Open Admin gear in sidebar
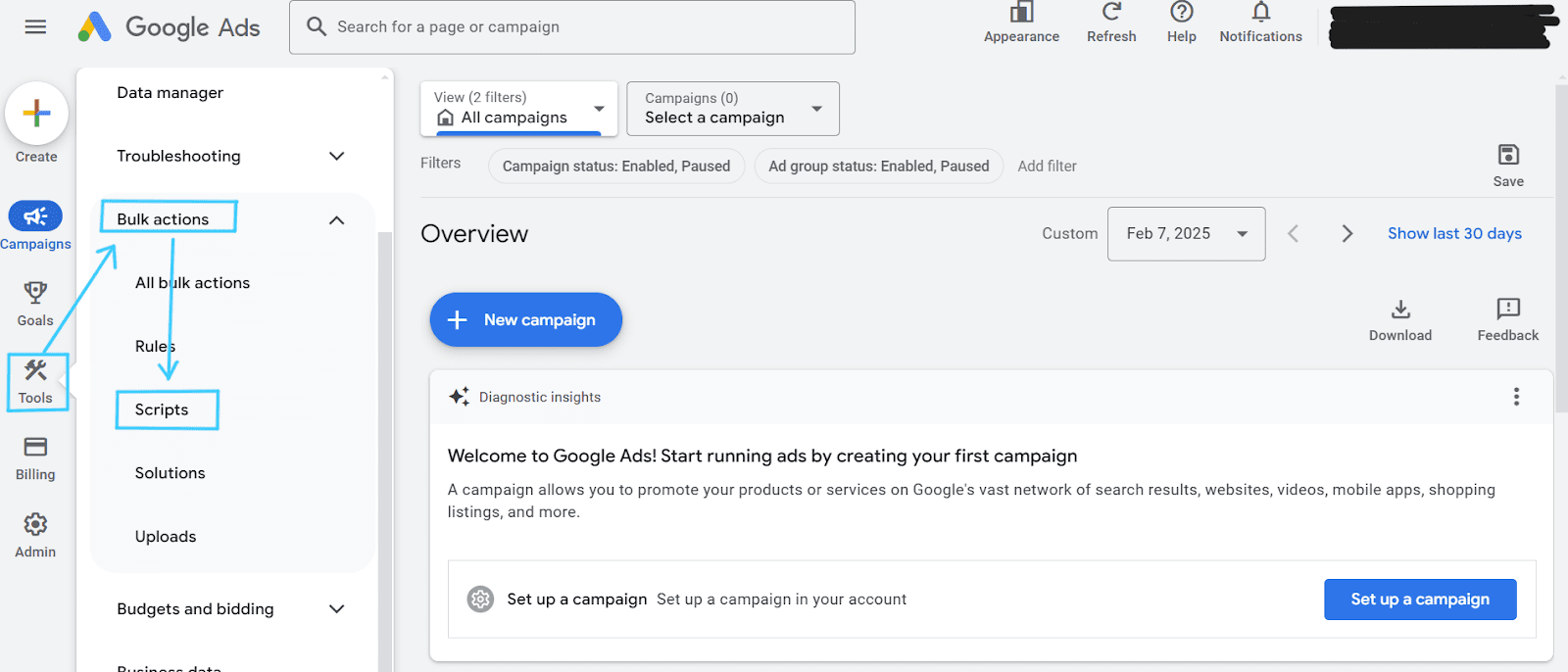Image resolution: width=1568 pixels, height=672 pixels. (35, 525)
